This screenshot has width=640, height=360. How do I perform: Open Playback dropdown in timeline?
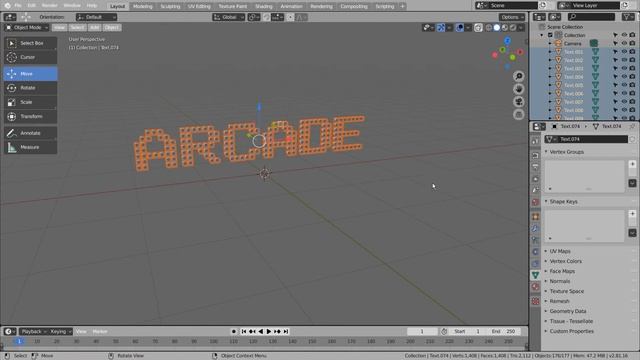(33, 331)
